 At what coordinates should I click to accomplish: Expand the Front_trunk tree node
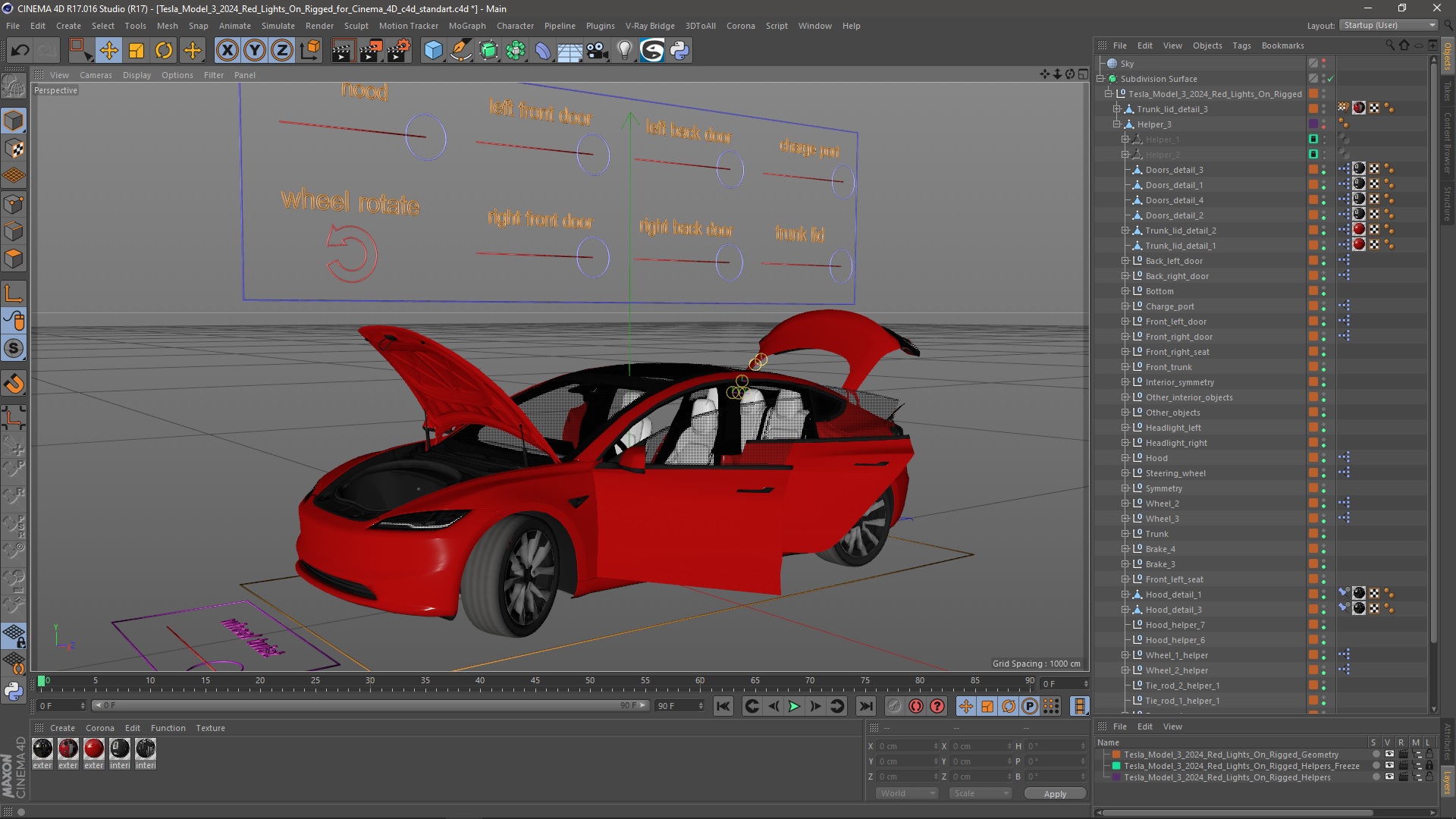click(x=1125, y=367)
